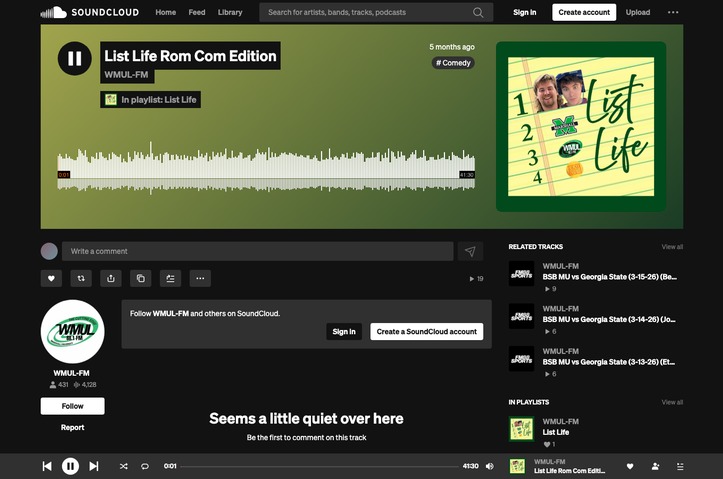
Task: Click the thumbnail of the 3-14-26 related track
Action: 522,316
